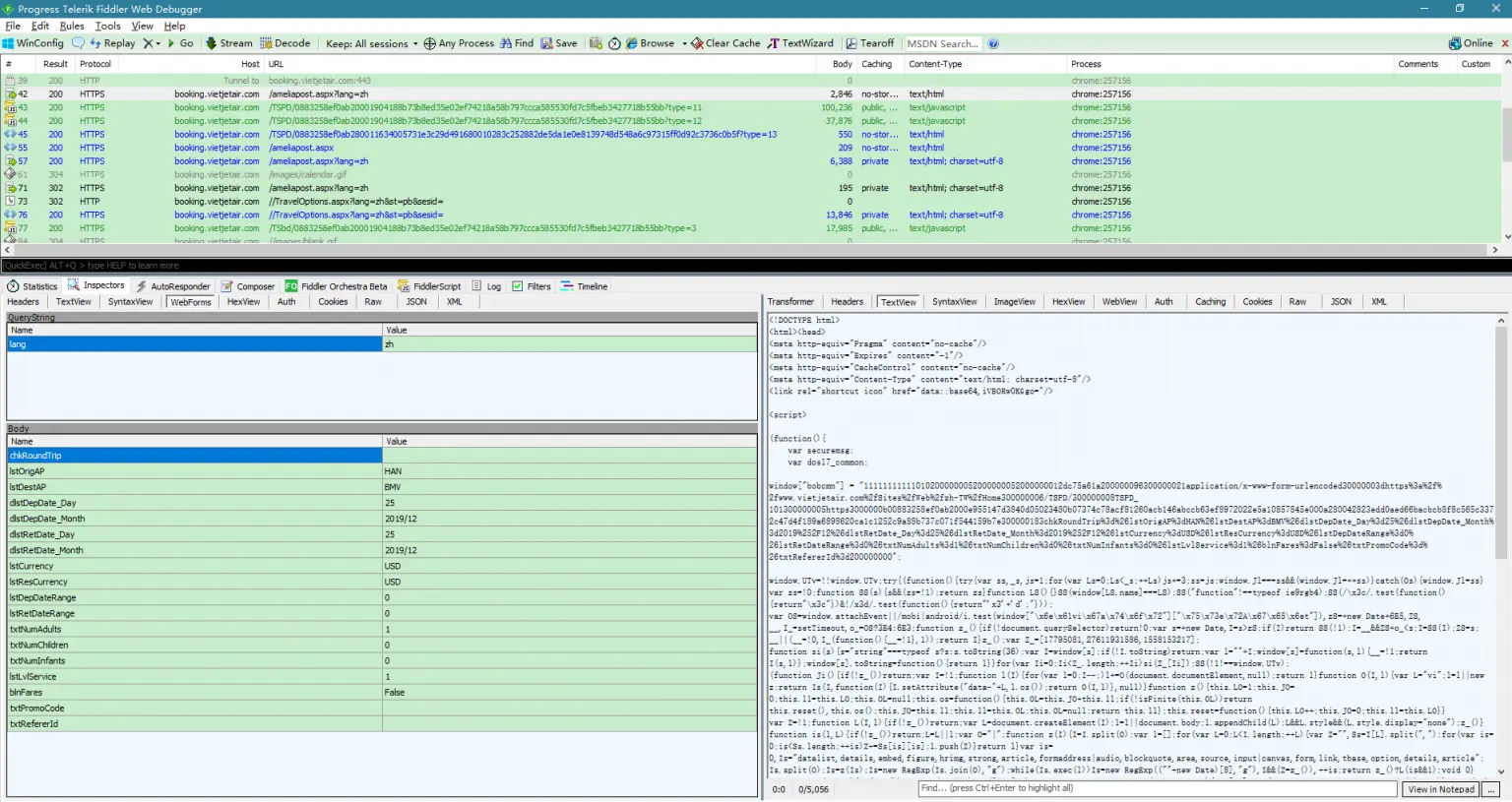Launch browser with the Browse button
The height and width of the screenshot is (802, 1512).
pyautogui.click(x=651, y=43)
